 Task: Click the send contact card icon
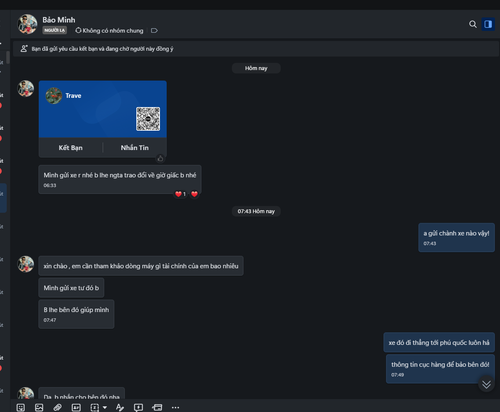(76, 407)
